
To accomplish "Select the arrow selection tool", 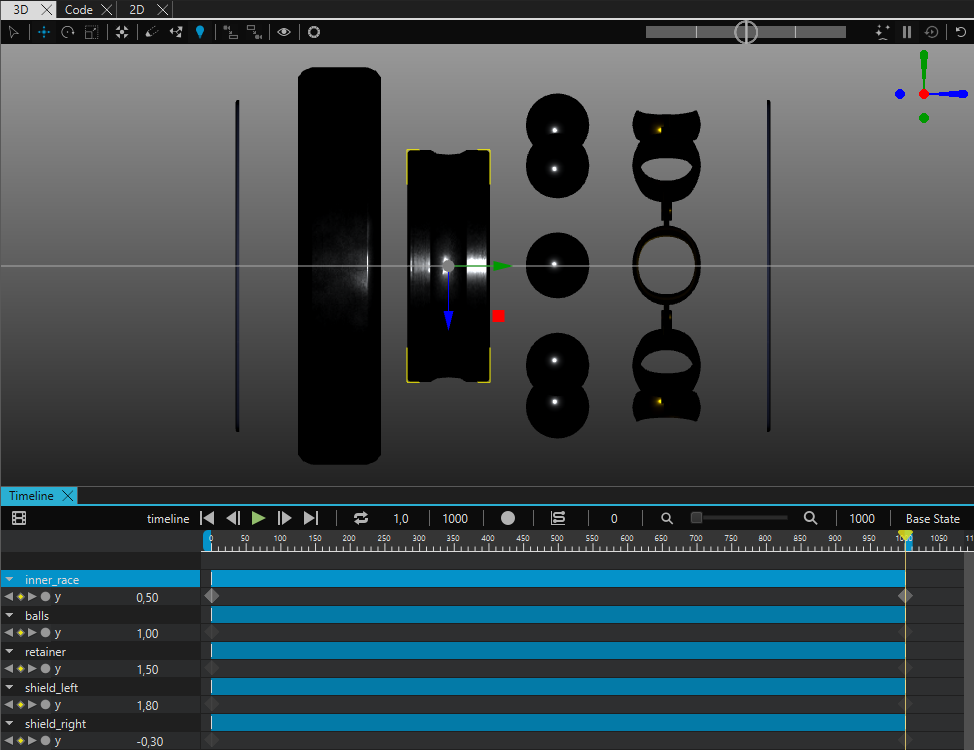I will tap(14, 32).
